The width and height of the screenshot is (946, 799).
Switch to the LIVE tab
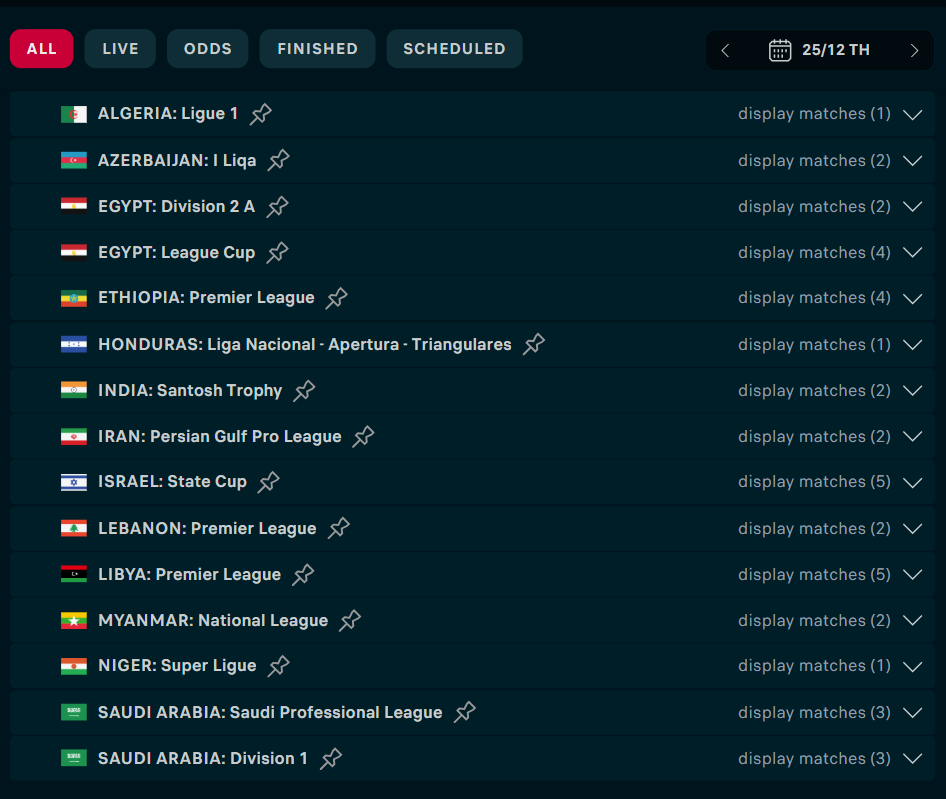[x=120, y=49]
